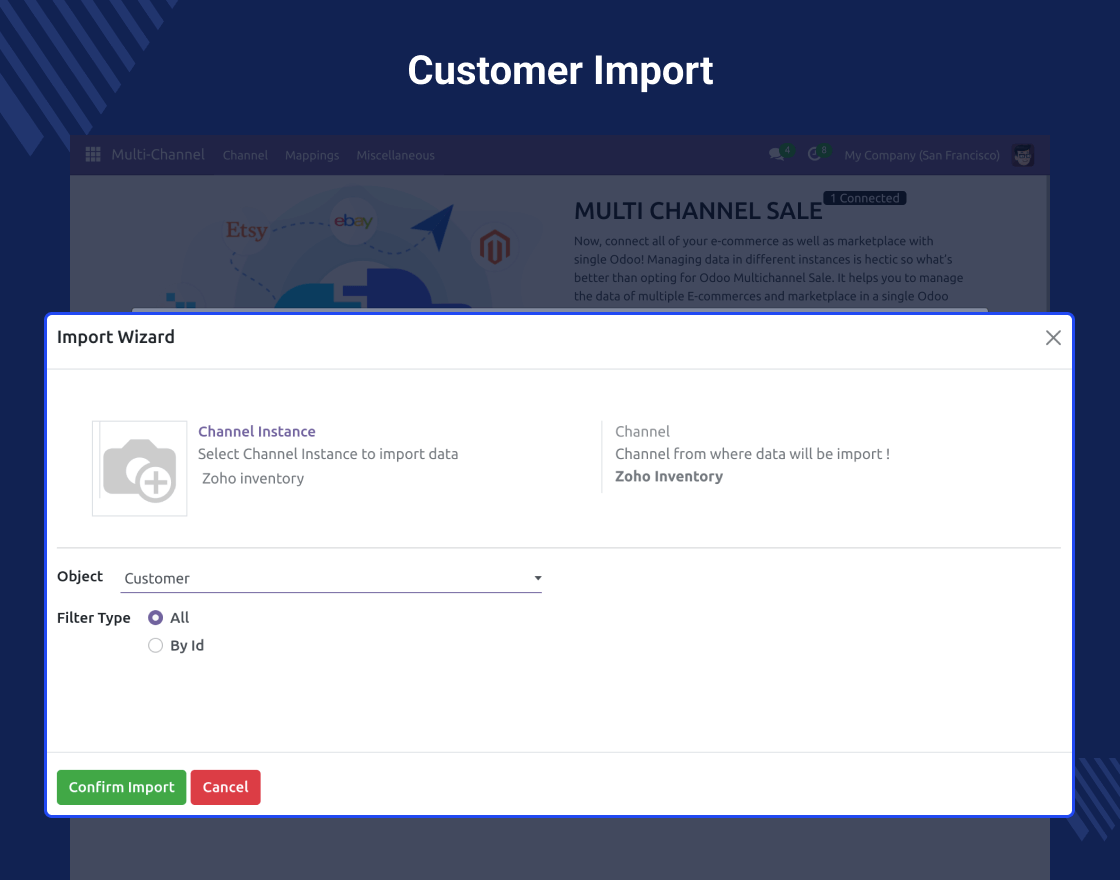Screen dimensions: 1120x880
Task: Open the messages chat icon
Action: [776, 154]
